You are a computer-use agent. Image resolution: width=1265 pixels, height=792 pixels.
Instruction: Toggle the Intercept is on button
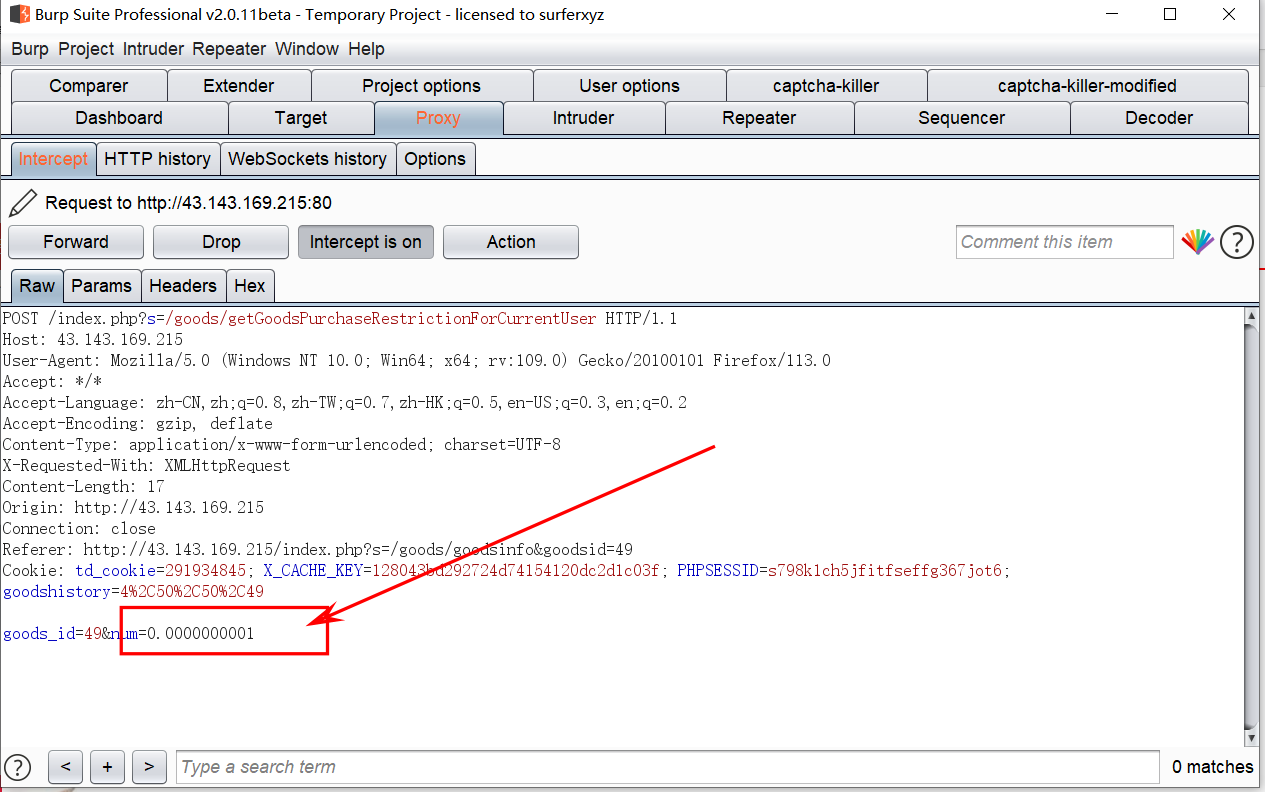tap(366, 242)
